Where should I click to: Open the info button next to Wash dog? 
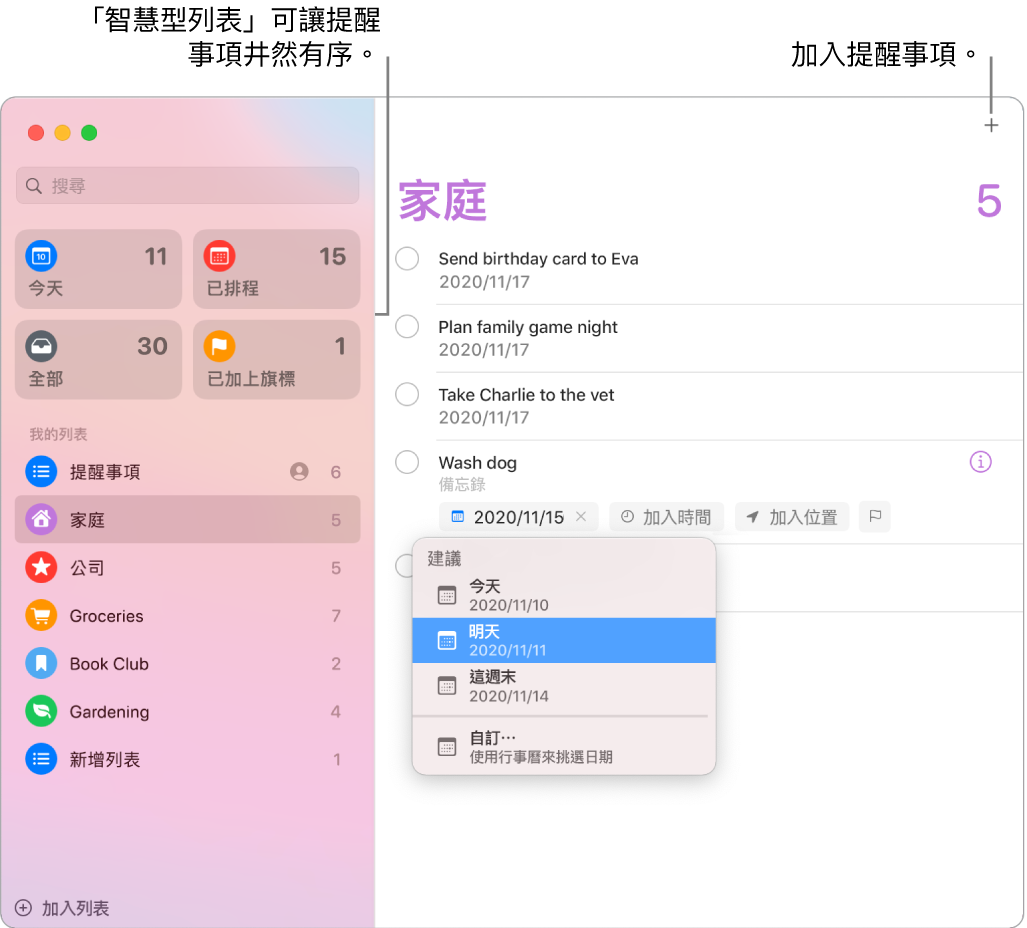point(980,462)
